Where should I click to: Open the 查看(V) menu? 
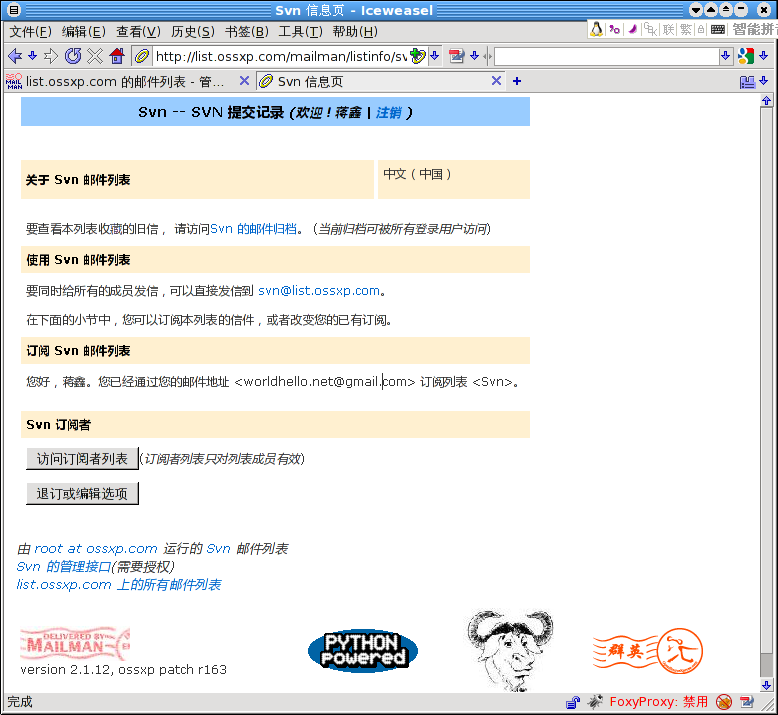point(138,32)
